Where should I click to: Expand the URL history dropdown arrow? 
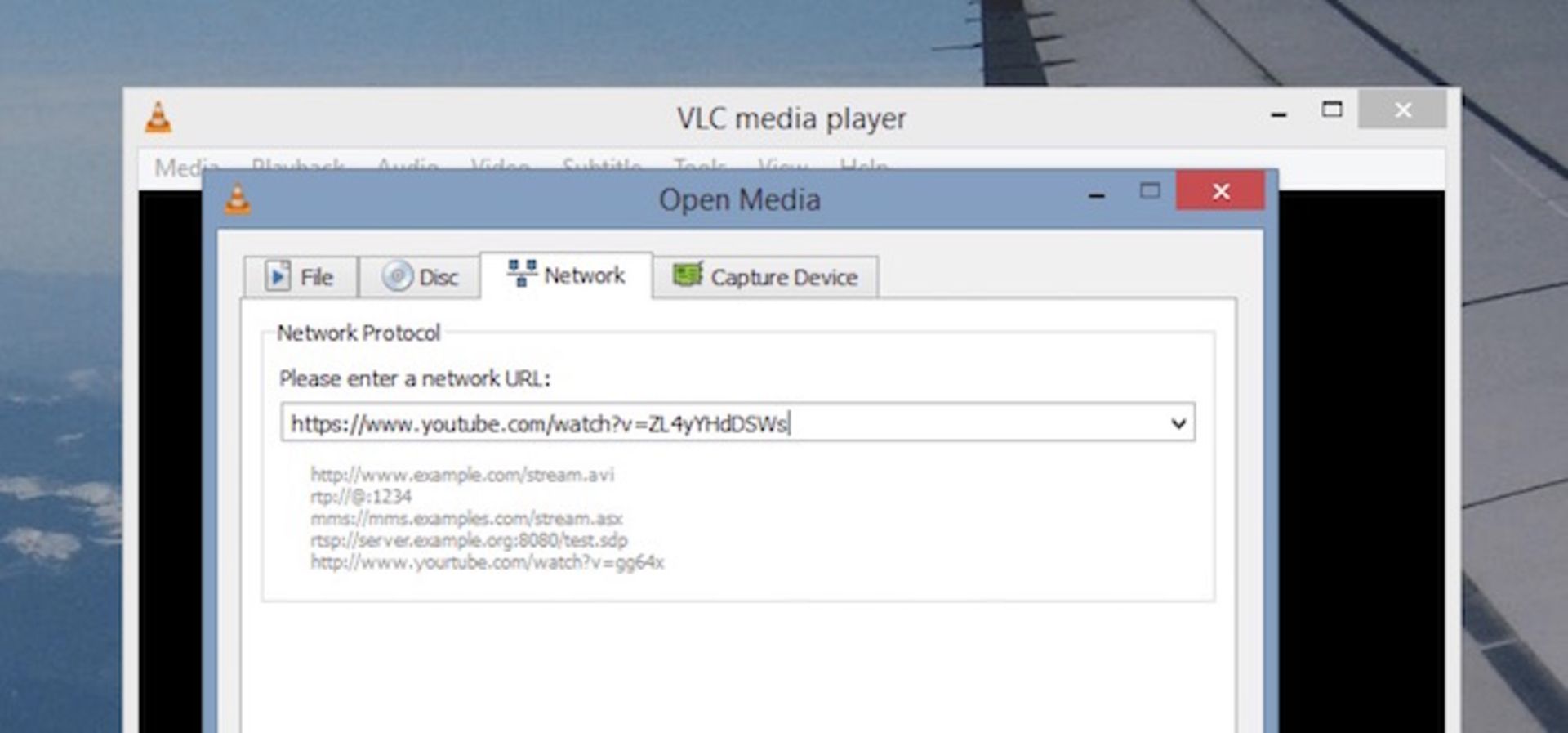coord(1178,423)
